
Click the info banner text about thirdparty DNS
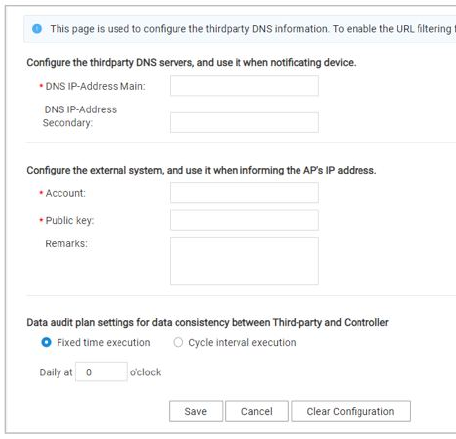tap(253, 29)
